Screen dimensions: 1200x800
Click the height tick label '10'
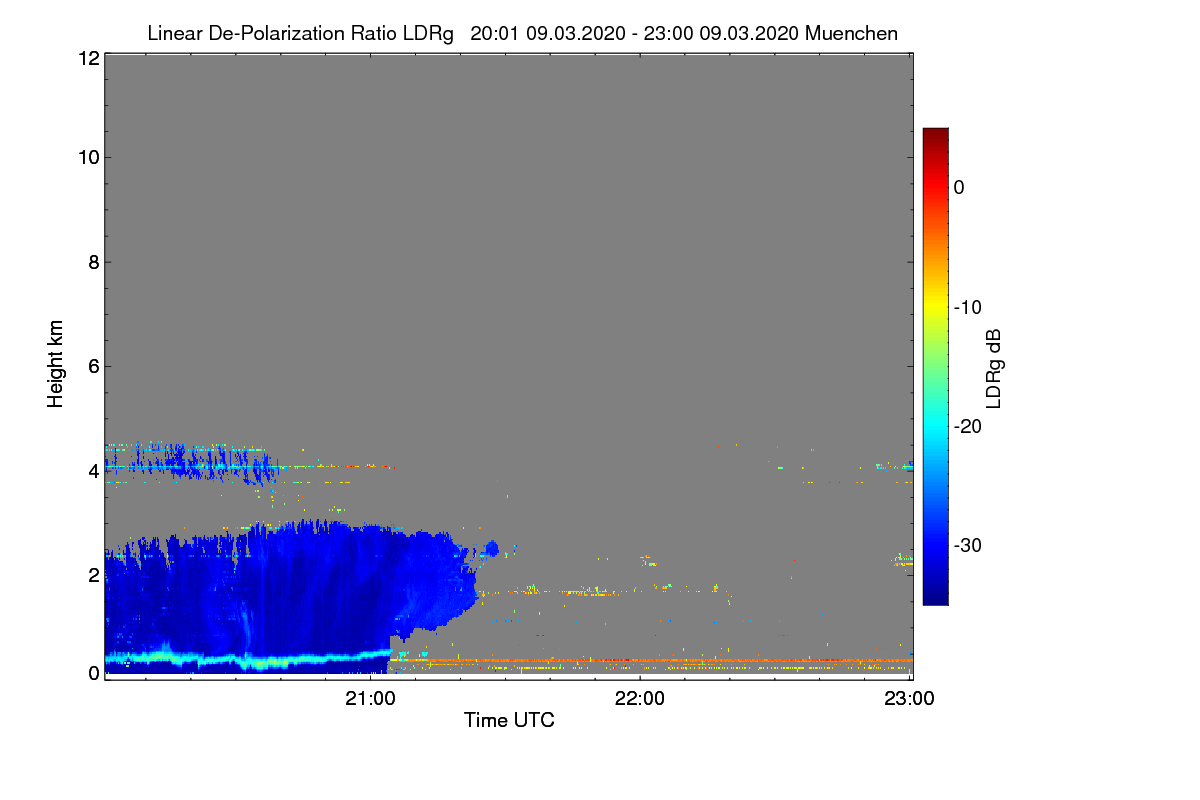click(88, 157)
